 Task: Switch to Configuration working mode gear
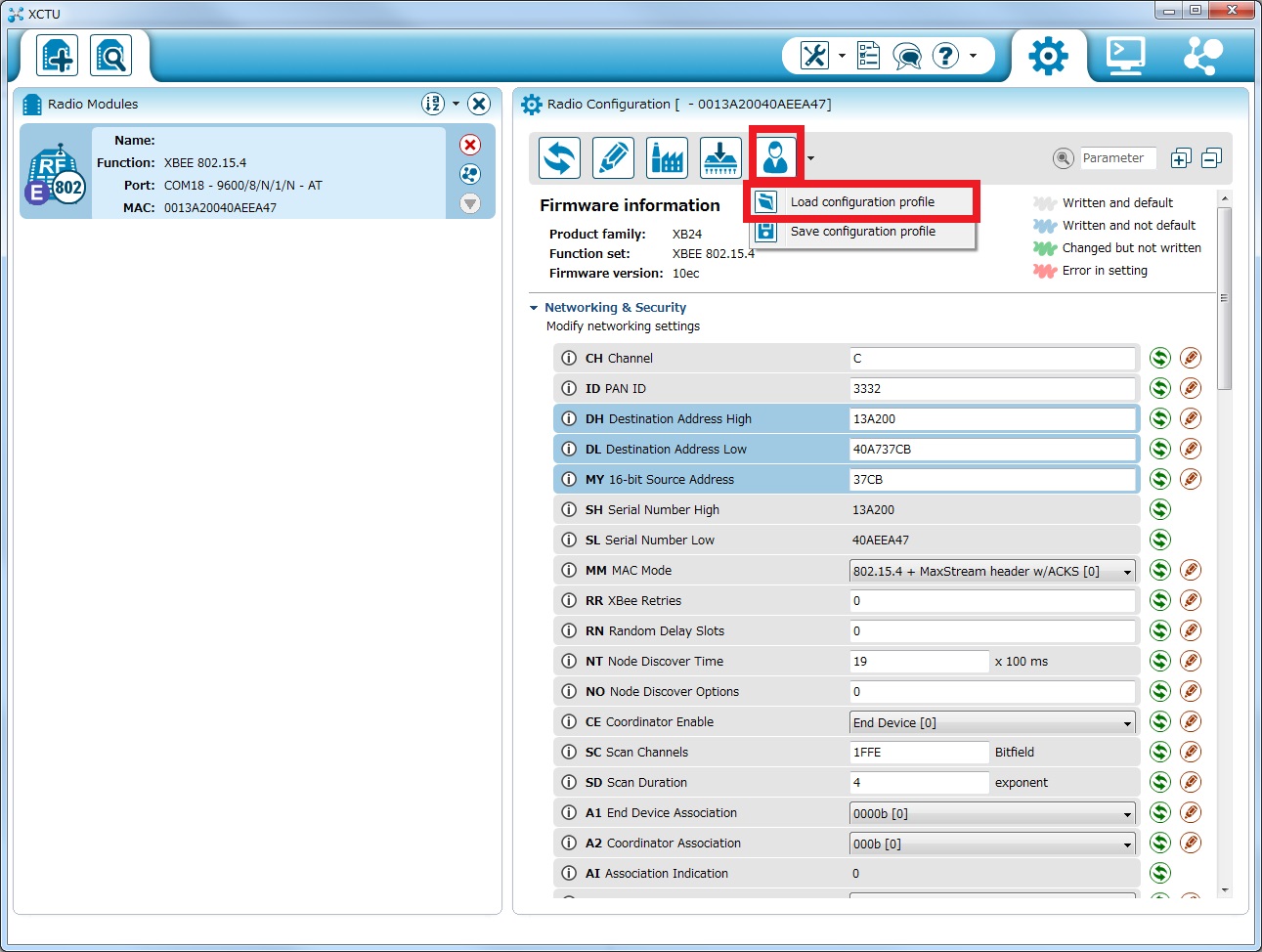1048,56
